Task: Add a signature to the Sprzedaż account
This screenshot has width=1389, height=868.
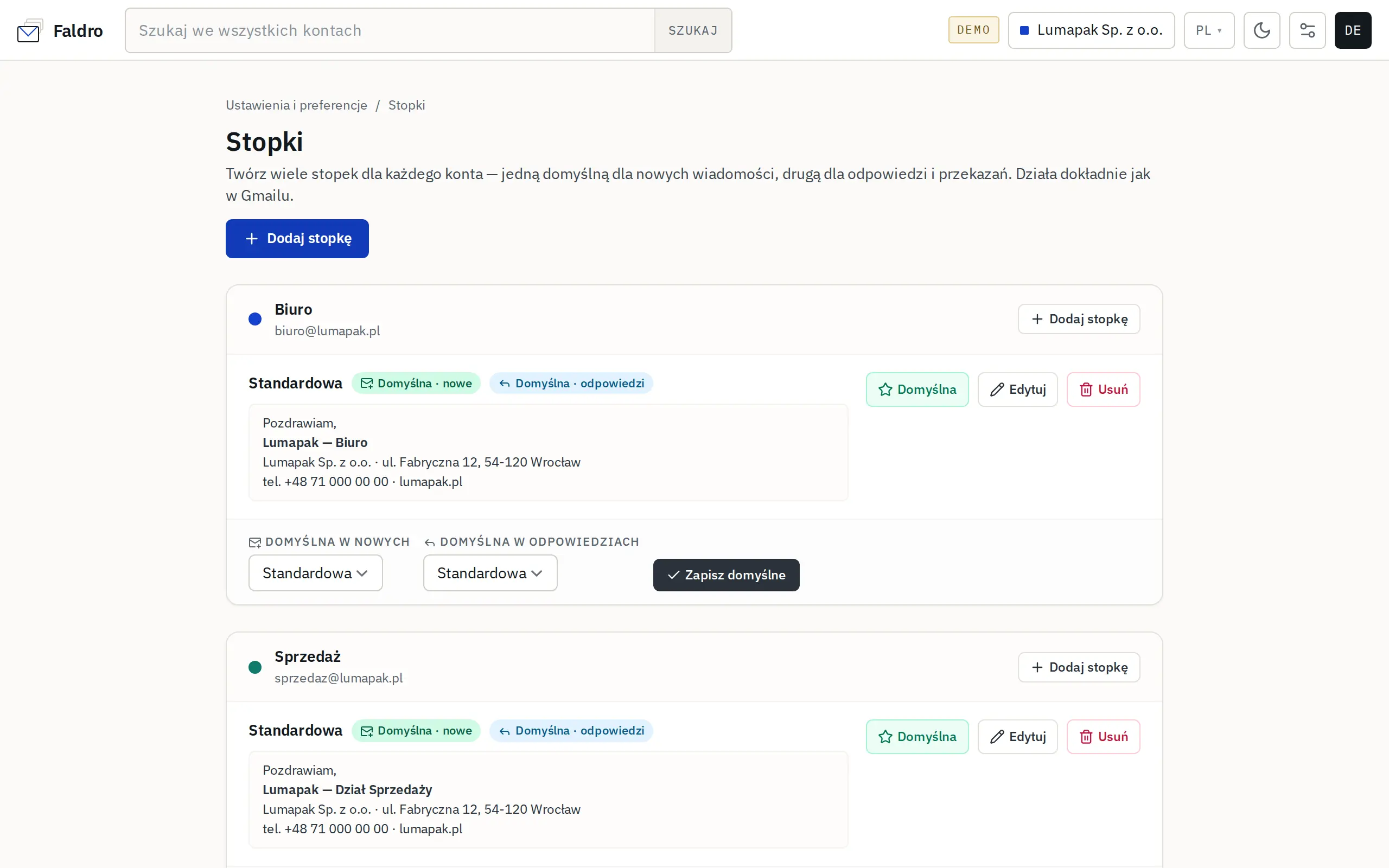Action: [1079, 667]
